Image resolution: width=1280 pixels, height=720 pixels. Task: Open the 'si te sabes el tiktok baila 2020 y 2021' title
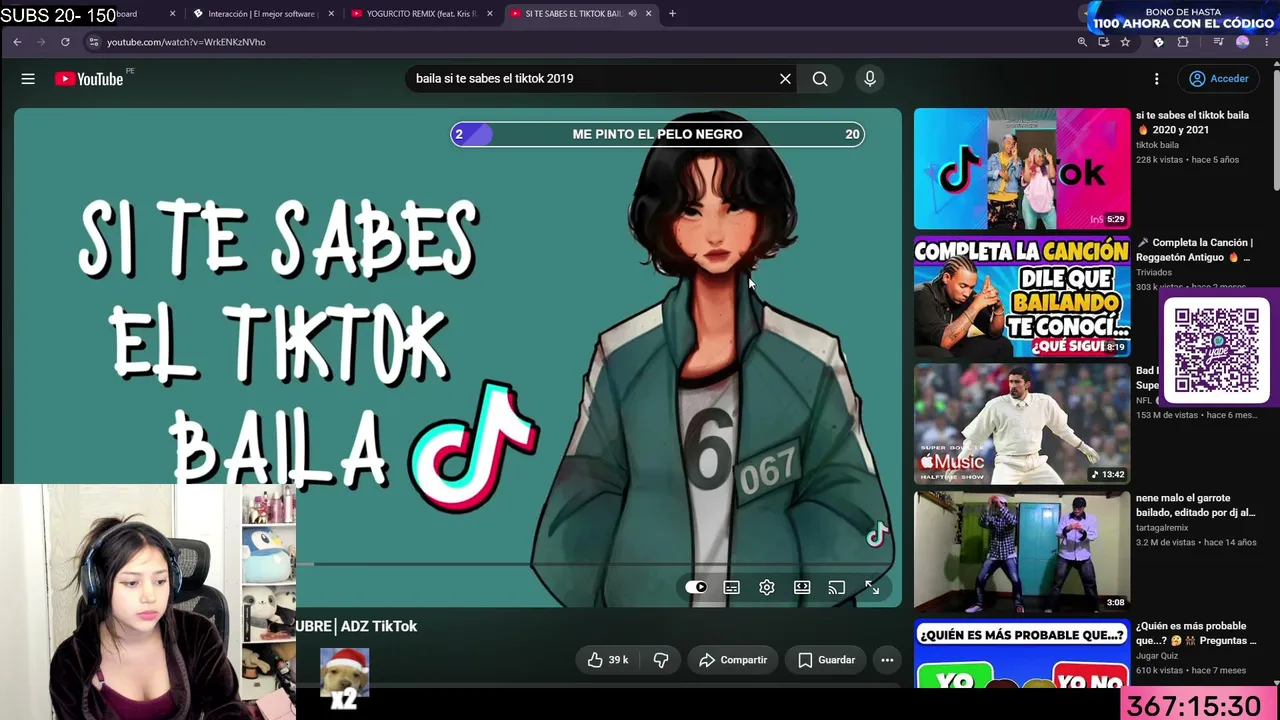coord(1192,122)
